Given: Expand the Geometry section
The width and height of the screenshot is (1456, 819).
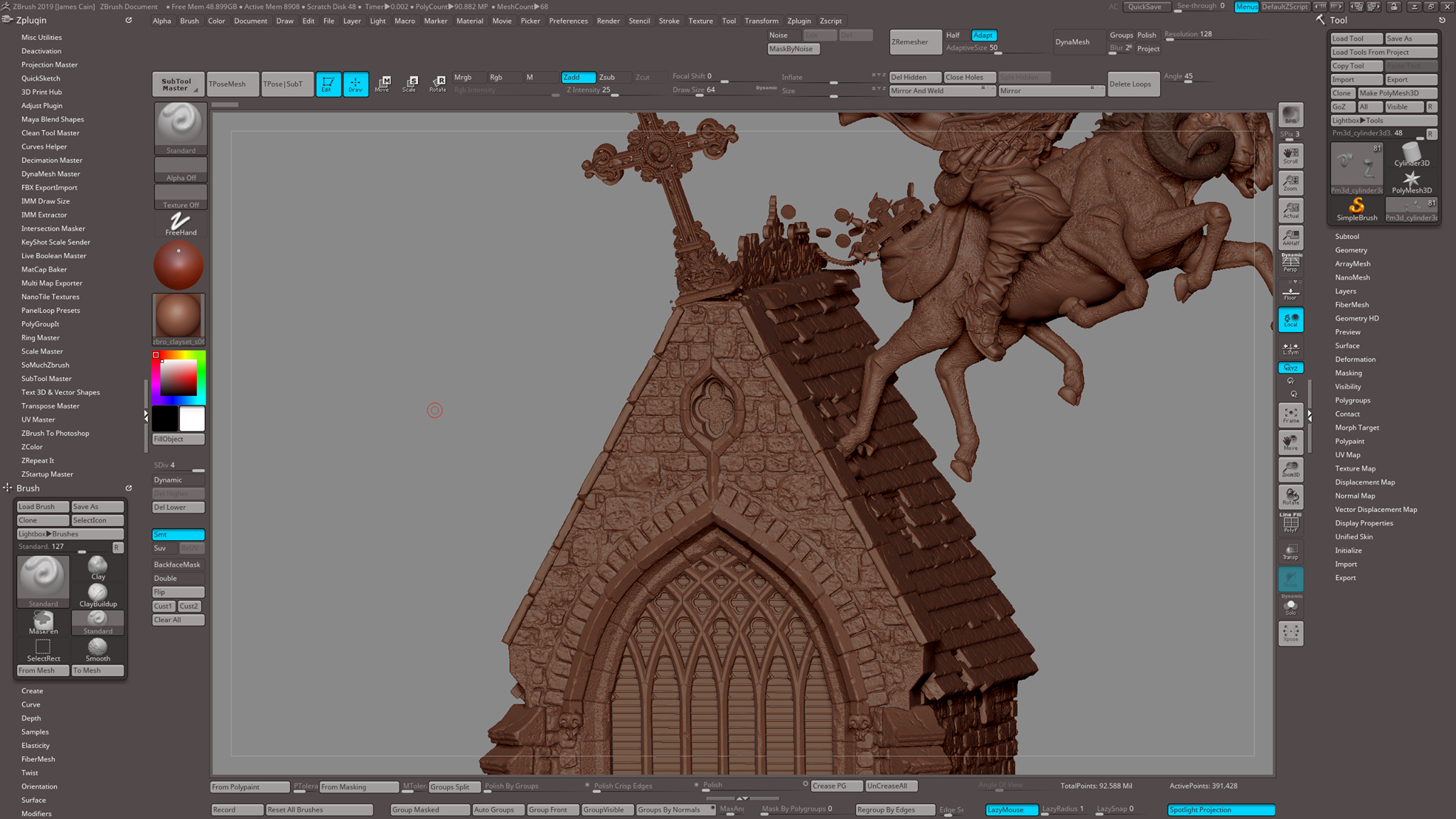Looking at the screenshot, I should [x=1351, y=250].
